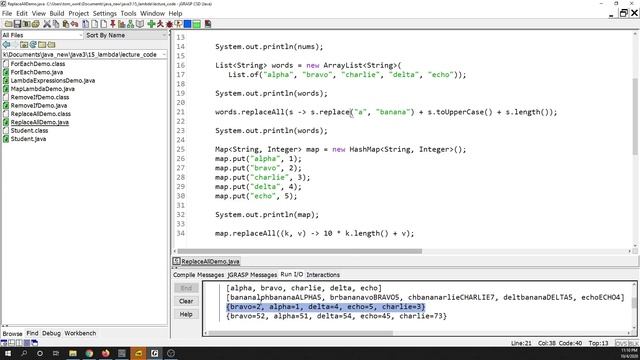
Task: Expand the directory path dropdown
Action: pyautogui.click(x=164, y=54)
